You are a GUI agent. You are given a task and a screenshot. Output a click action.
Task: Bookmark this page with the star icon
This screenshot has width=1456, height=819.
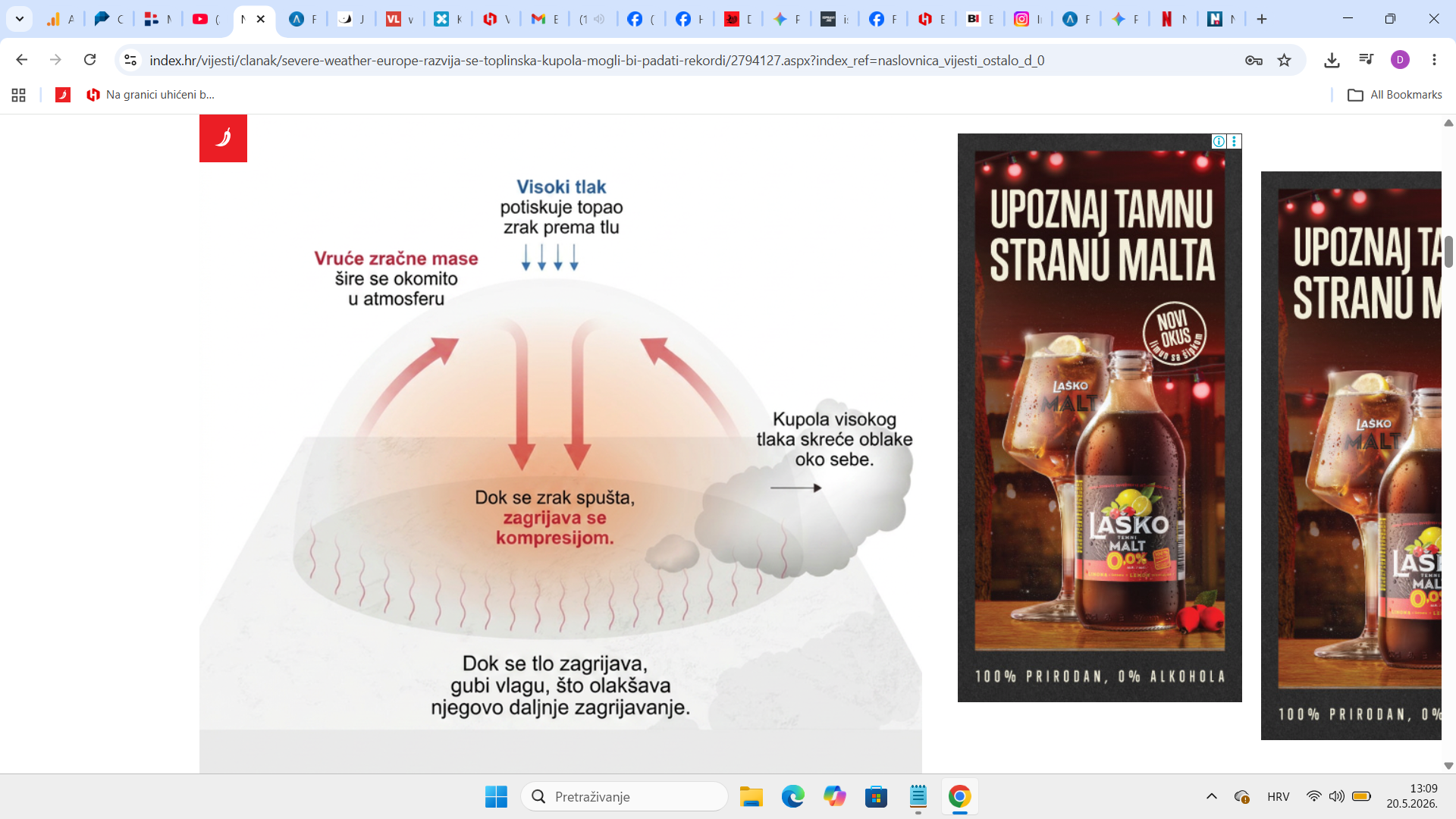click(x=1284, y=60)
